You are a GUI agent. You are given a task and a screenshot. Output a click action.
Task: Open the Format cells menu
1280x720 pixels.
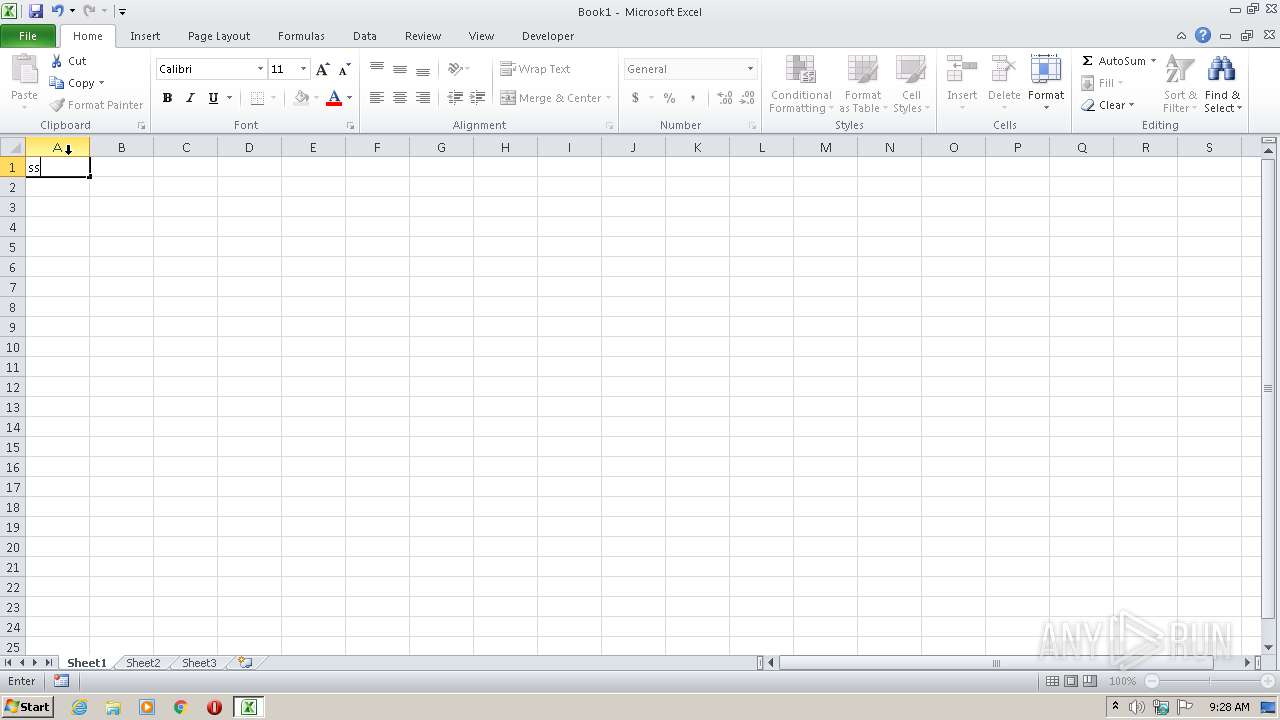coord(1046,84)
